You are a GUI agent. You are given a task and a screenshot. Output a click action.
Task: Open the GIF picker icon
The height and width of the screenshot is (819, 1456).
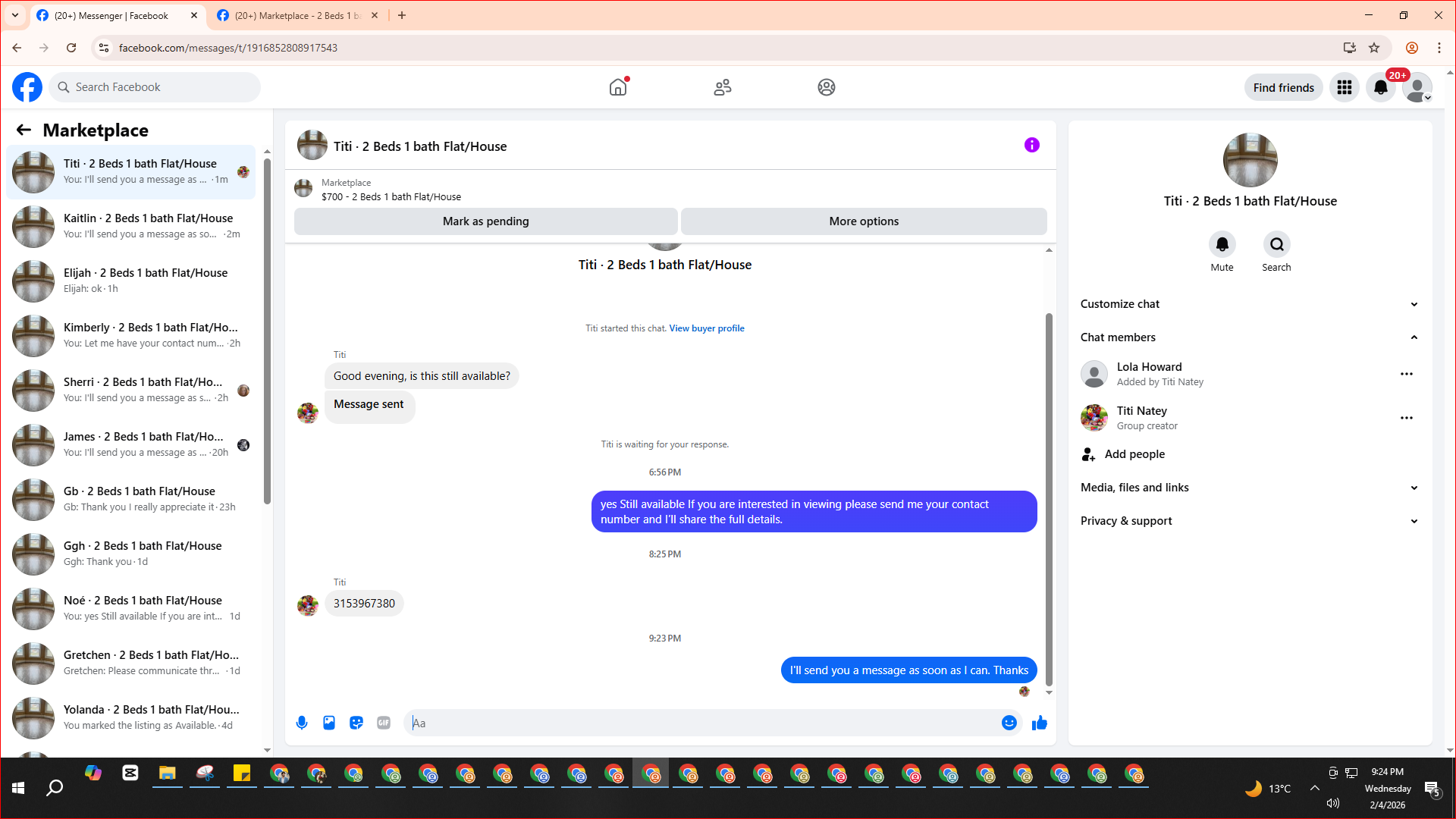coord(384,723)
